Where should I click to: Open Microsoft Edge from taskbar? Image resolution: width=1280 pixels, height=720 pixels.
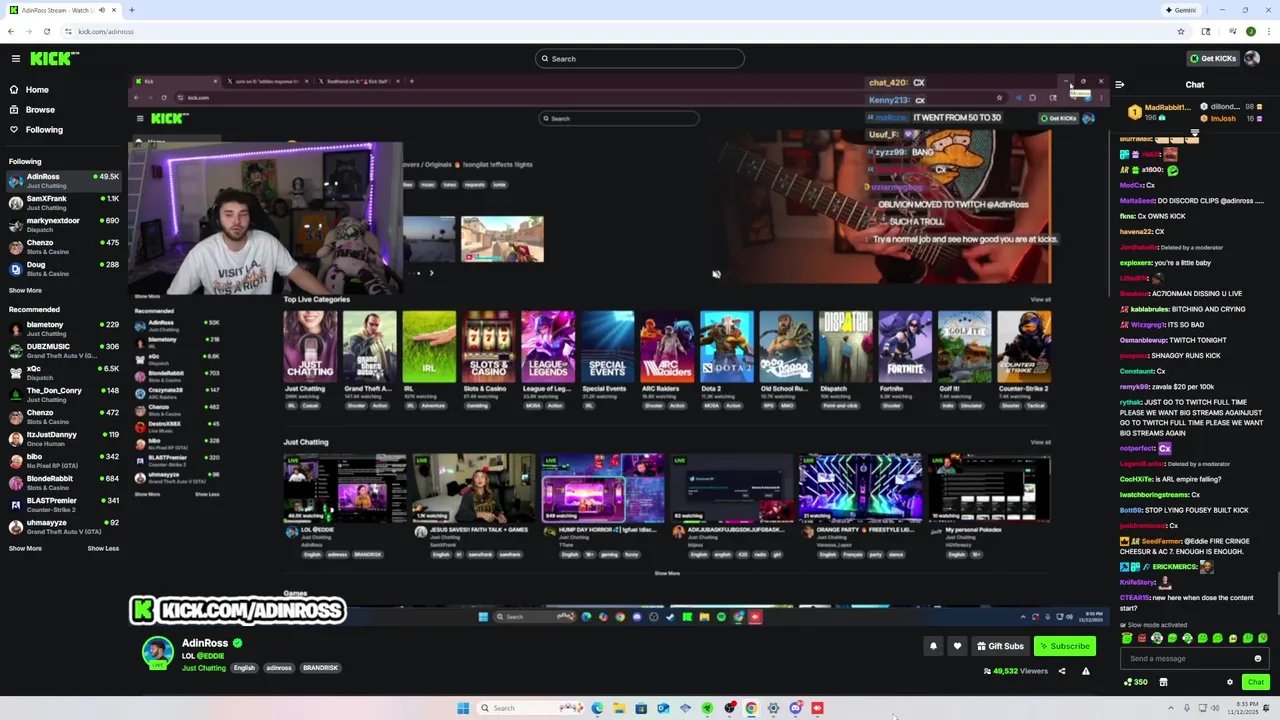[x=597, y=708]
